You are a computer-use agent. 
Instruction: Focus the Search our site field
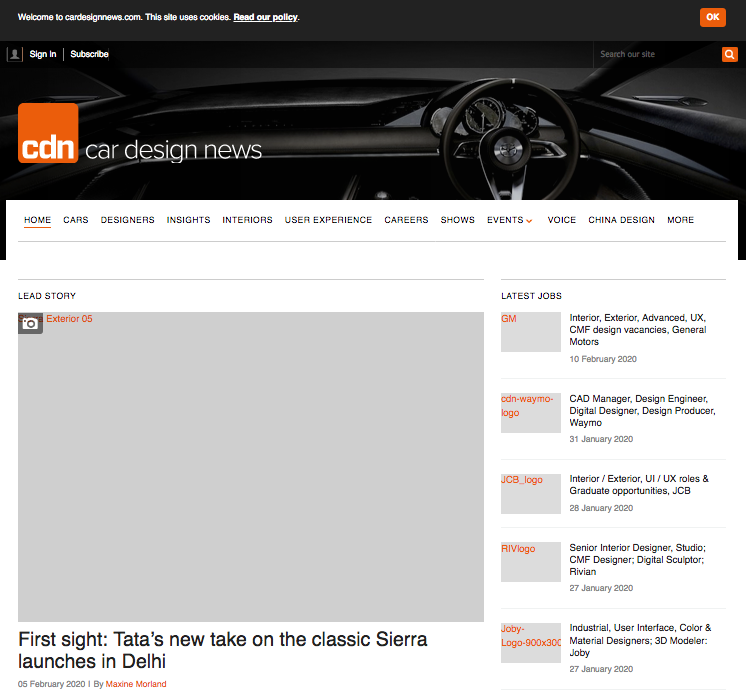pos(658,54)
